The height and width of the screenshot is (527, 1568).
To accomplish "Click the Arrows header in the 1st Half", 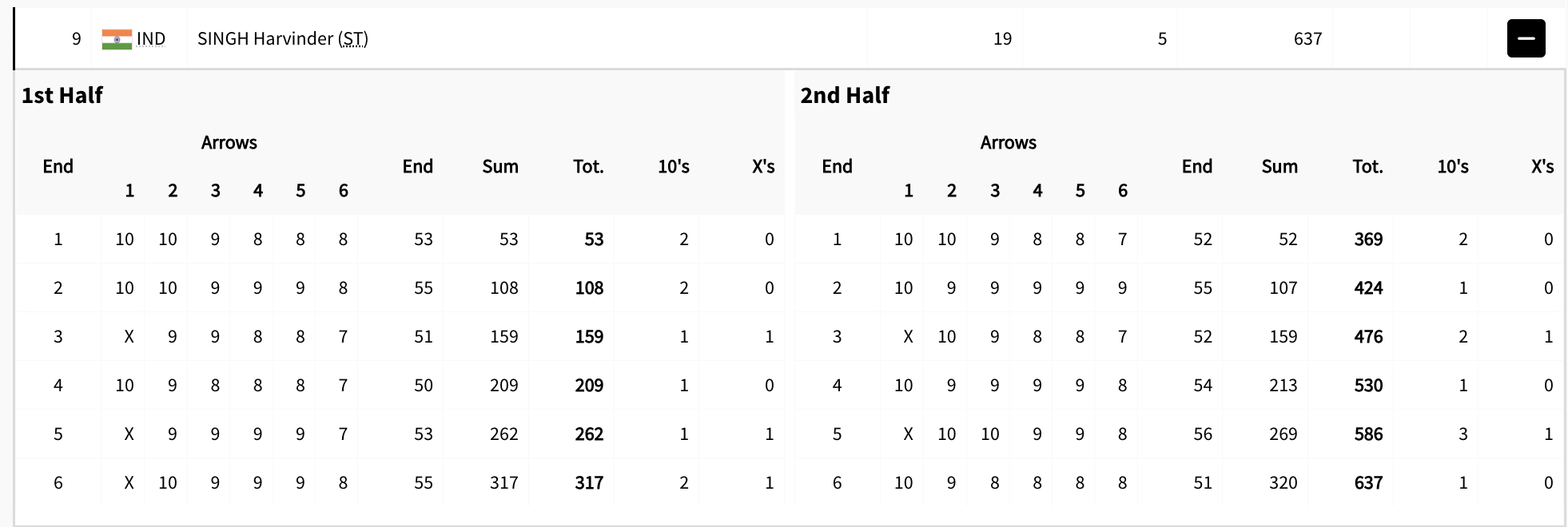I will tap(229, 143).
